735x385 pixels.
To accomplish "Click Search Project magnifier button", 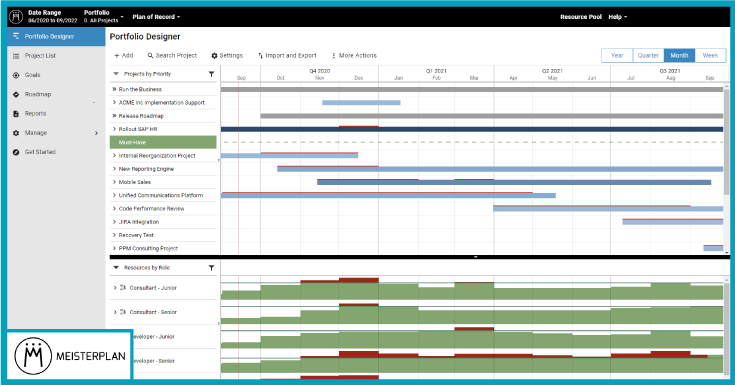I will [x=172, y=55].
